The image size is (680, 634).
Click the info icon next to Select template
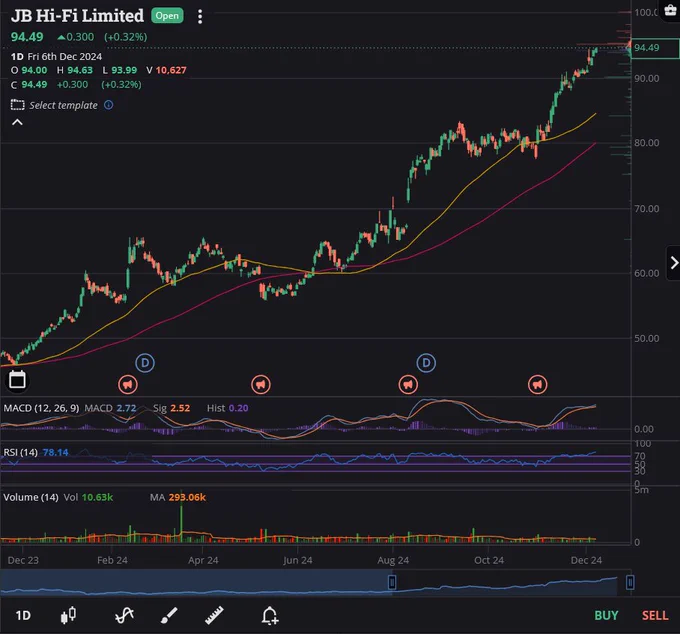(108, 105)
